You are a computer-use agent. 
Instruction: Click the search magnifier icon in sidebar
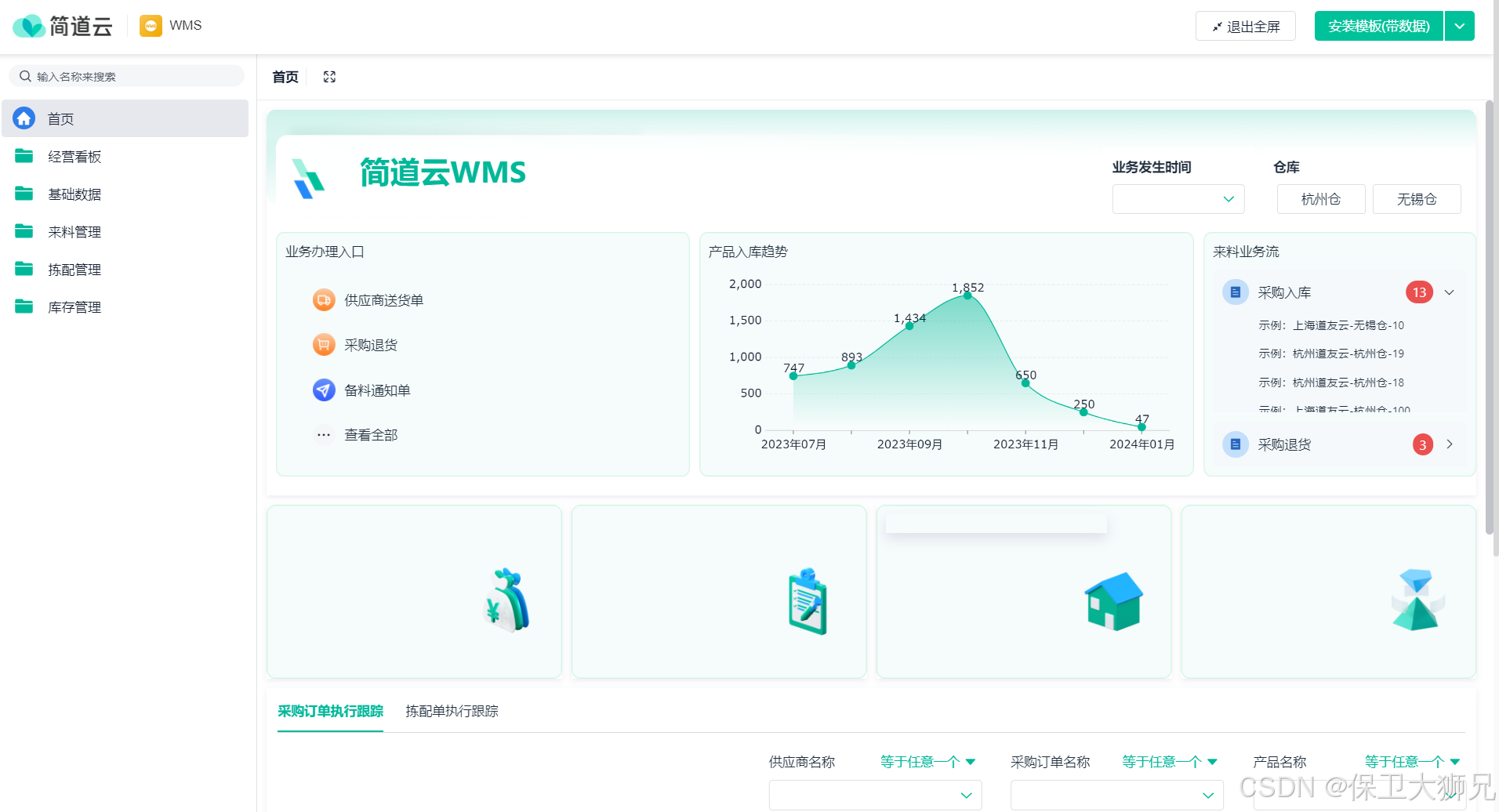tap(25, 76)
